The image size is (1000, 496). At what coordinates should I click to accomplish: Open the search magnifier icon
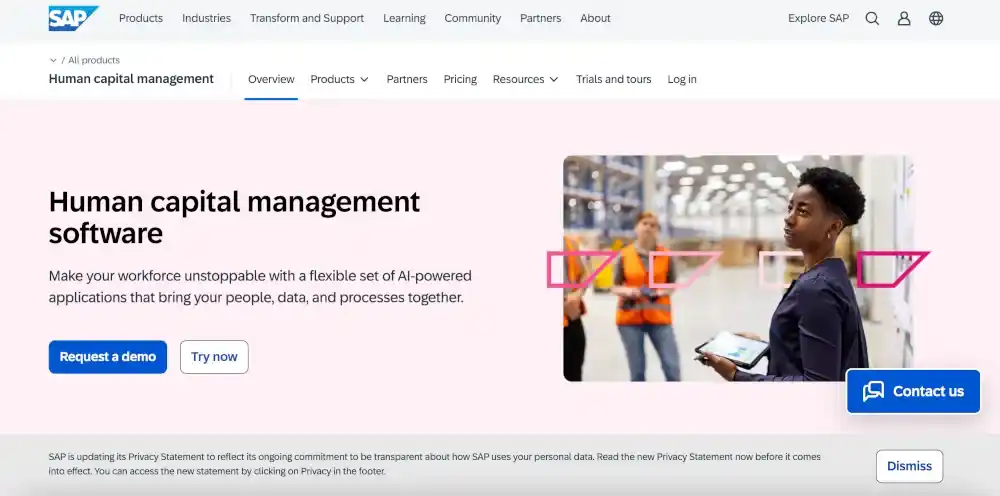872,18
